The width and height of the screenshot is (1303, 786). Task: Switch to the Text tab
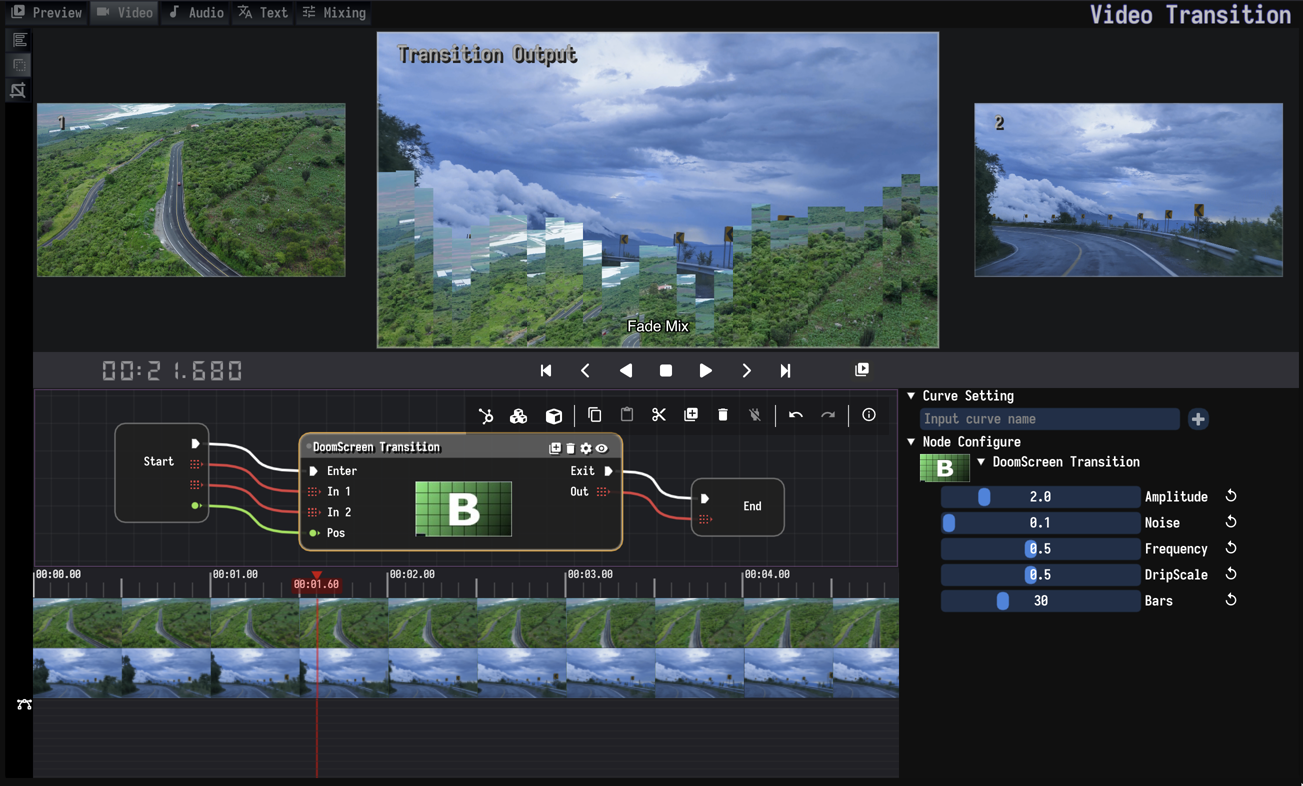coord(263,13)
